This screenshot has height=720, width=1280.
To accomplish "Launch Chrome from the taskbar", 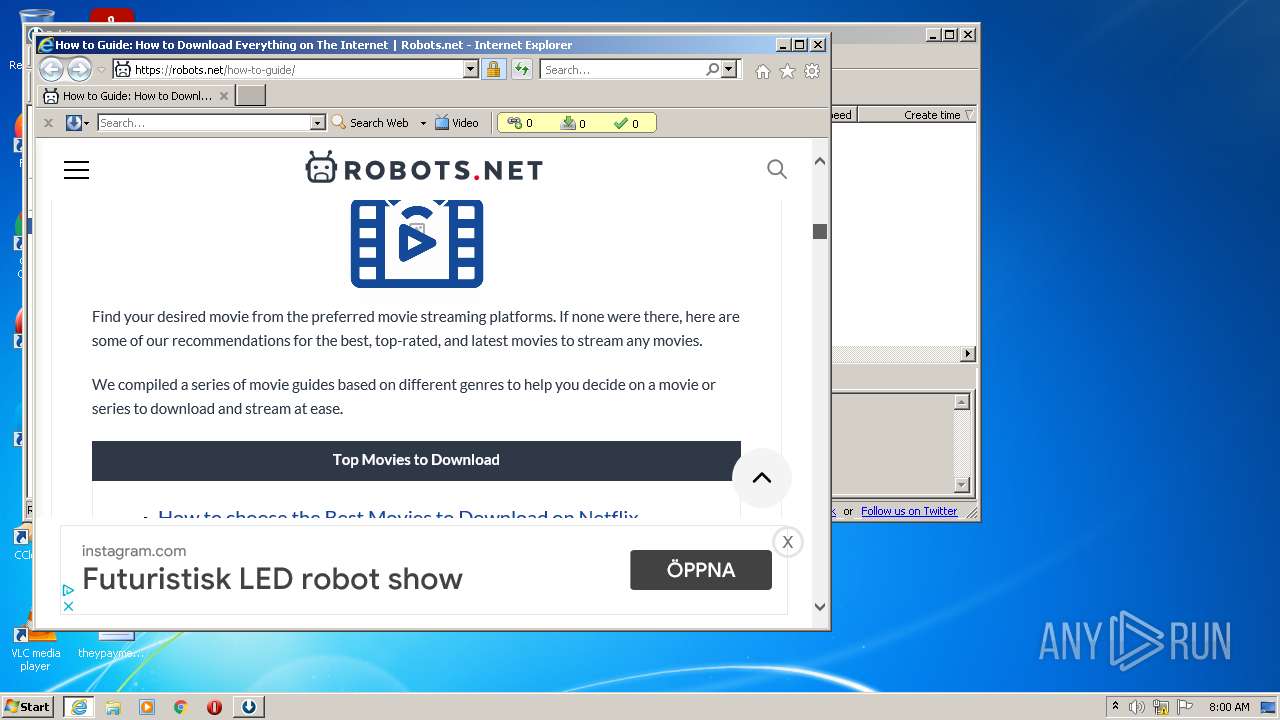I will pos(181,707).
